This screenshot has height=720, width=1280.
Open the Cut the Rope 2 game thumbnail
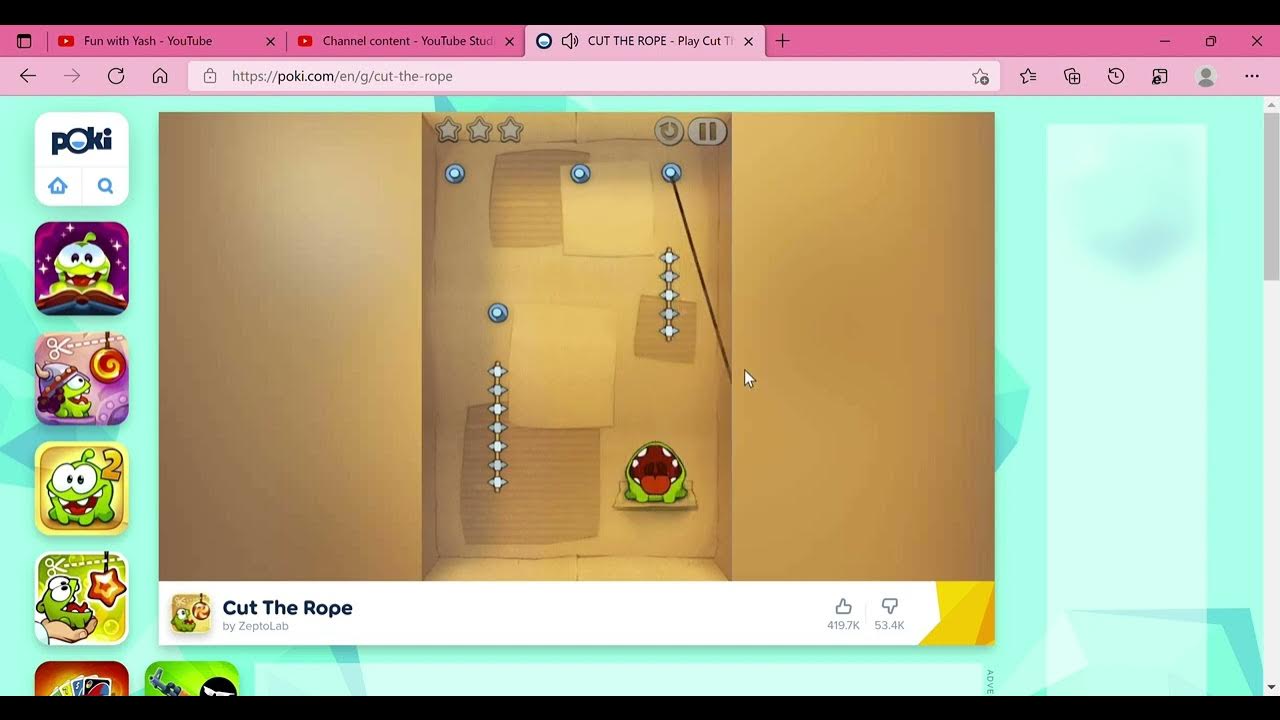tap(82, 488)
